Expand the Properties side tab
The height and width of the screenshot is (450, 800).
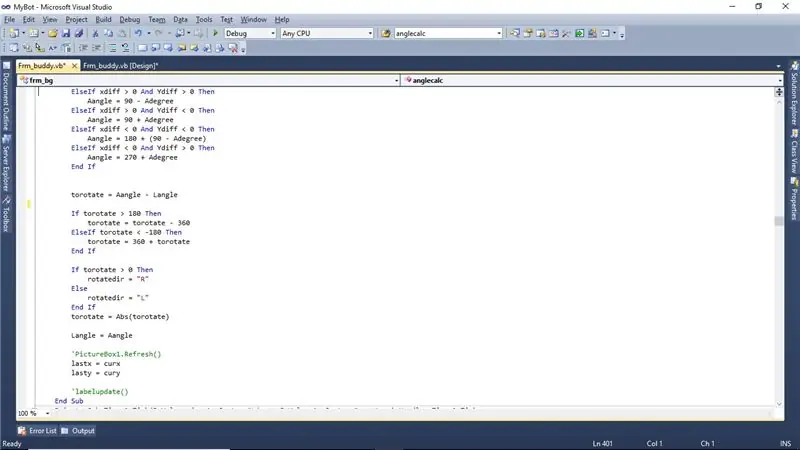794,199
